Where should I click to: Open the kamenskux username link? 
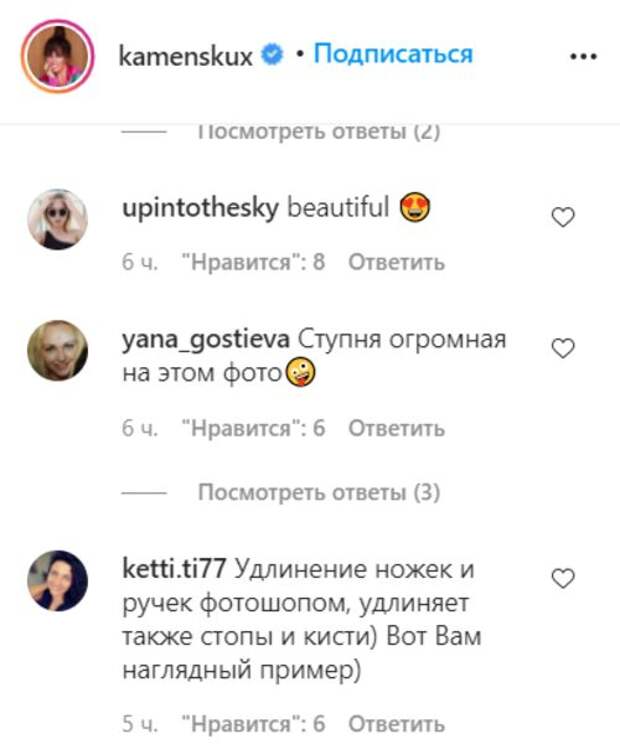click(185, 56)
